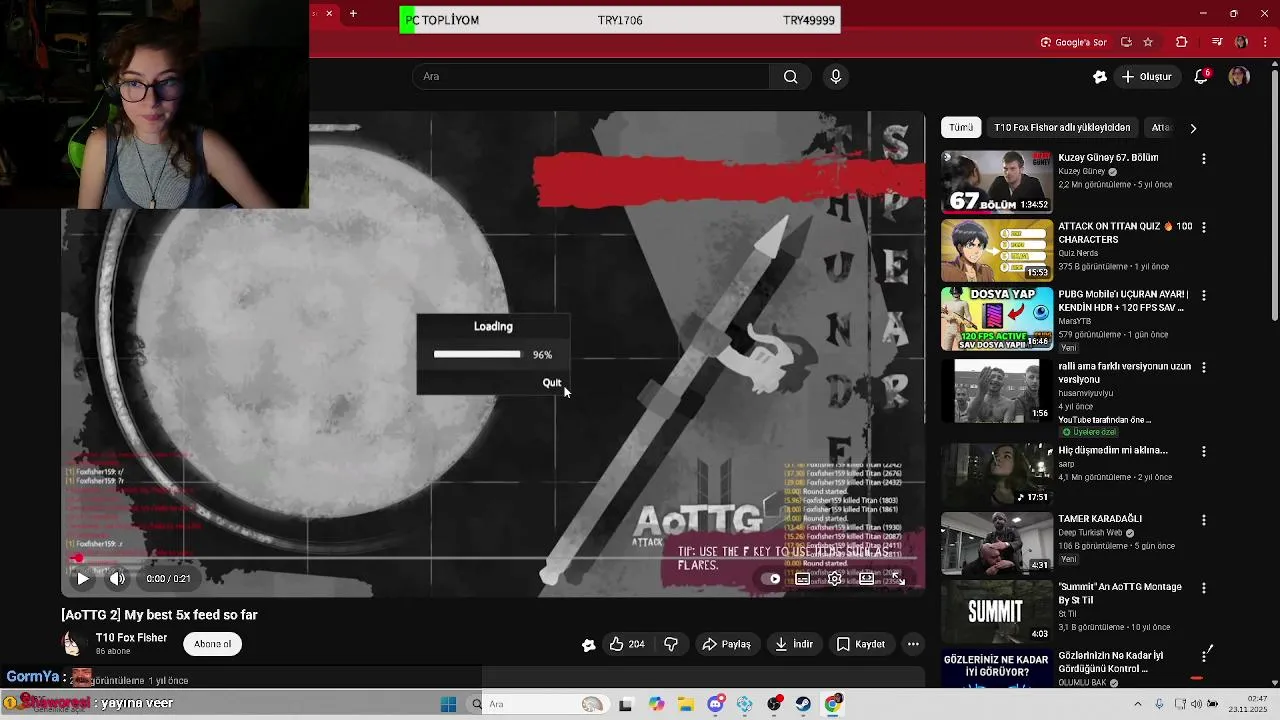Open Chrome extensions puzzle icon
This screenshot has height=720, width=1280.
click(x=1181, y=42)
